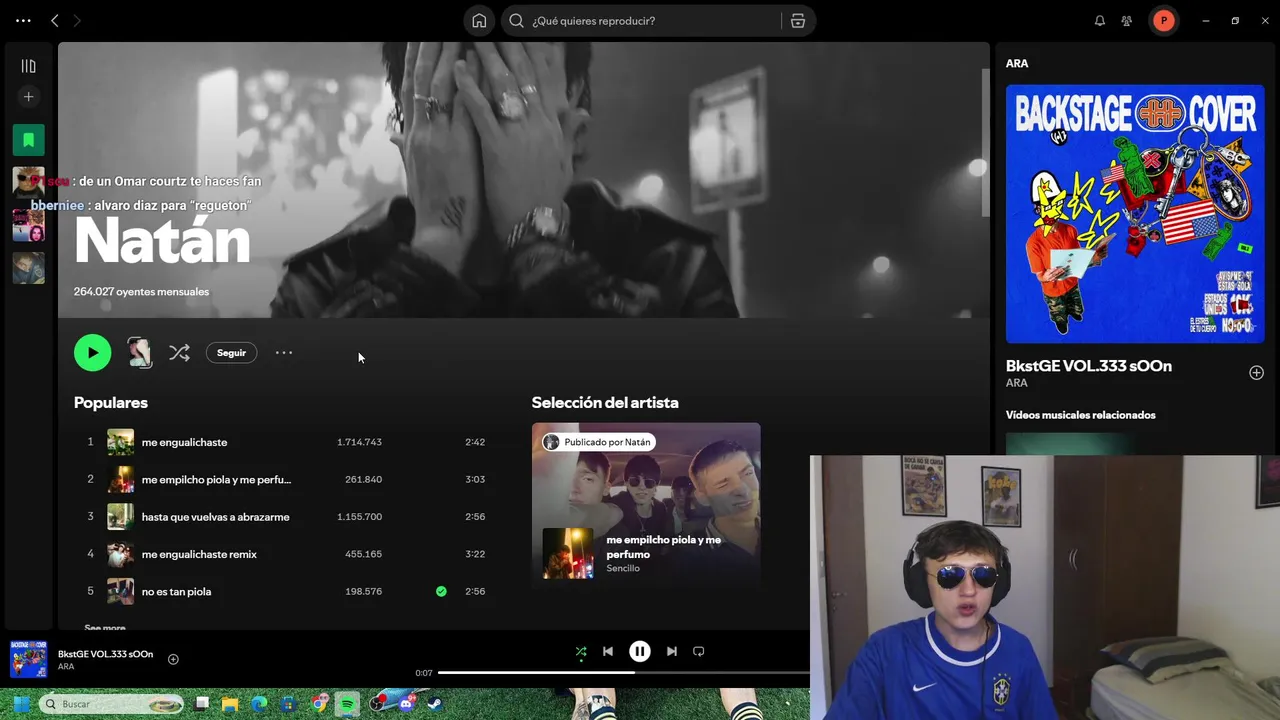Expand Your Library sidebar

[28, 66]
